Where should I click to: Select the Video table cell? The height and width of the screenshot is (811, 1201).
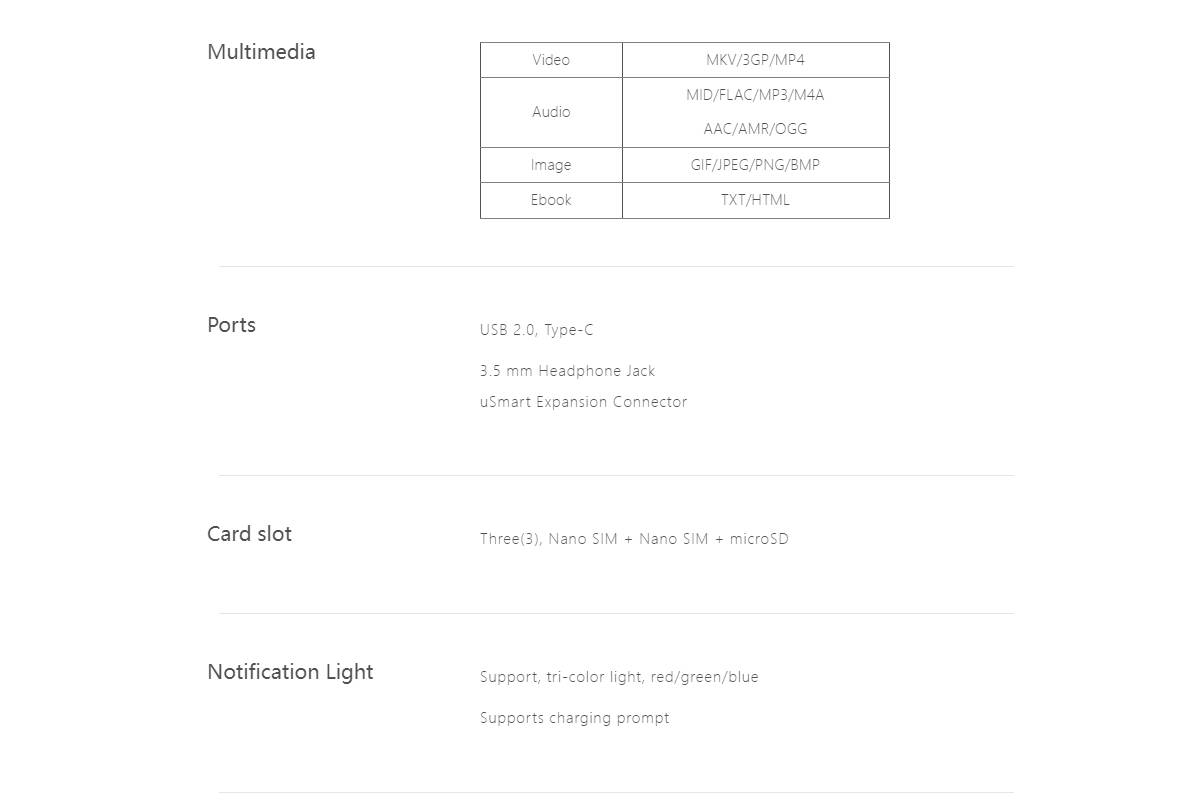point(551,60)
